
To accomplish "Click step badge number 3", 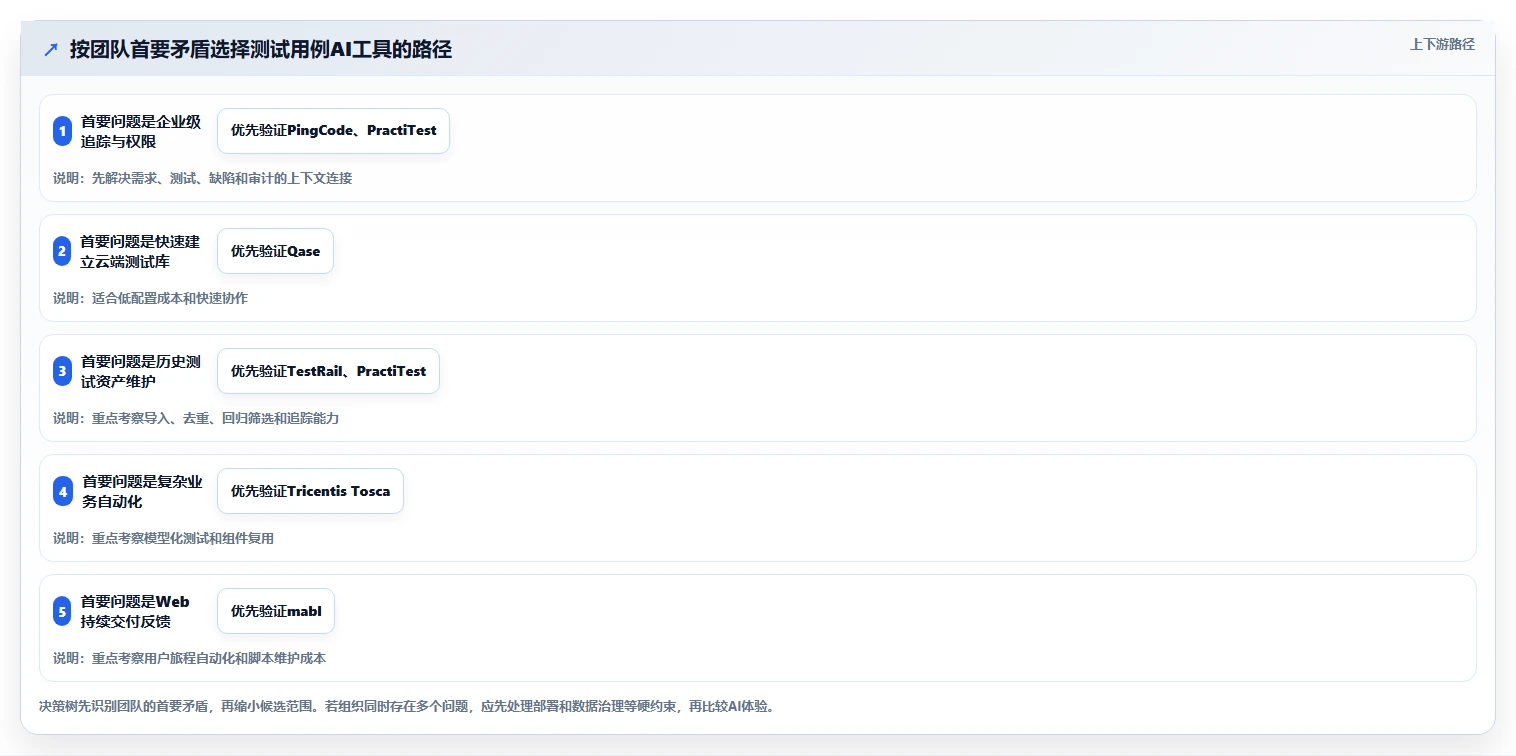I will coord(62,371).
